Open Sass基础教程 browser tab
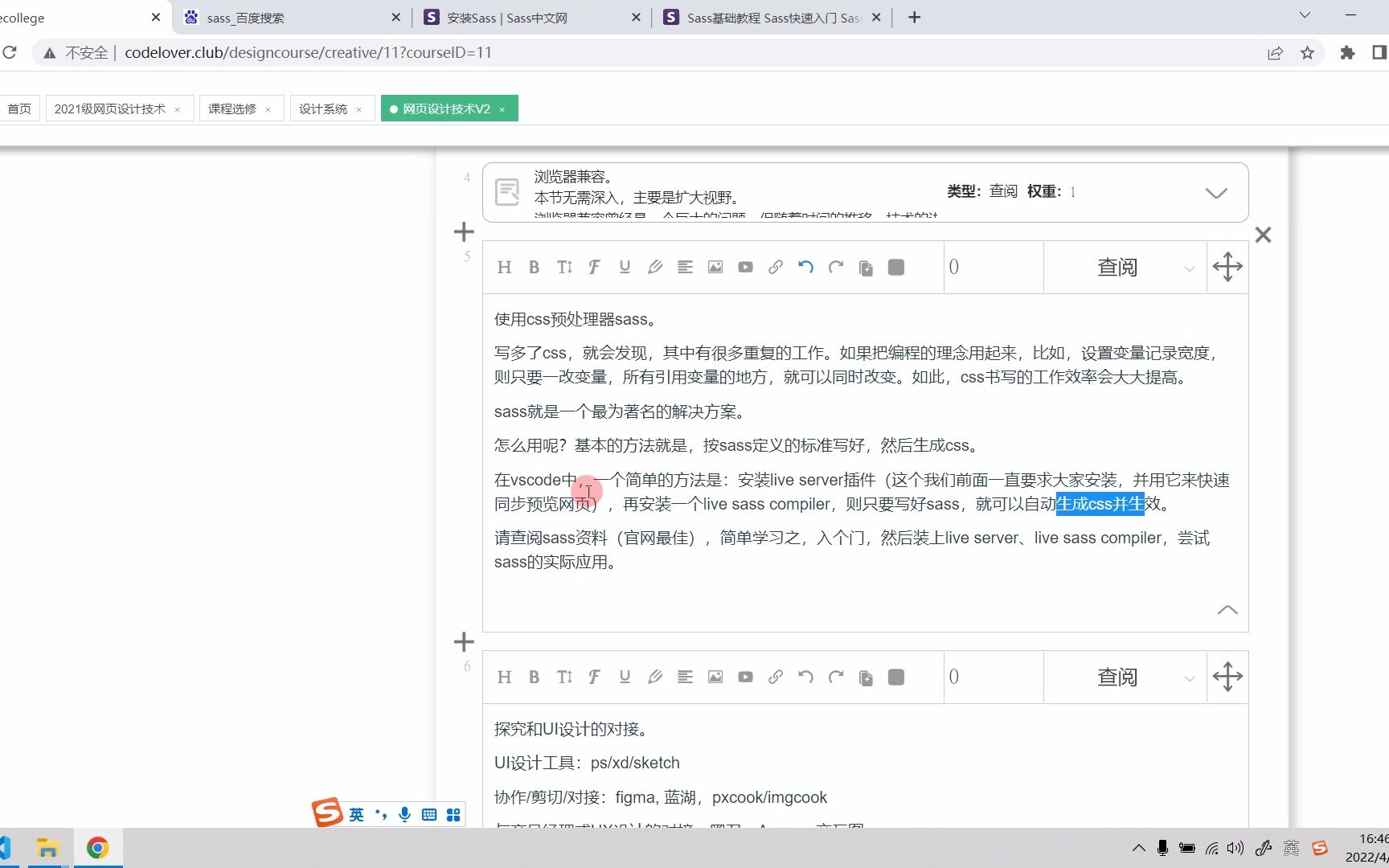Screen dimensions: 1389x868 point(770,18)
